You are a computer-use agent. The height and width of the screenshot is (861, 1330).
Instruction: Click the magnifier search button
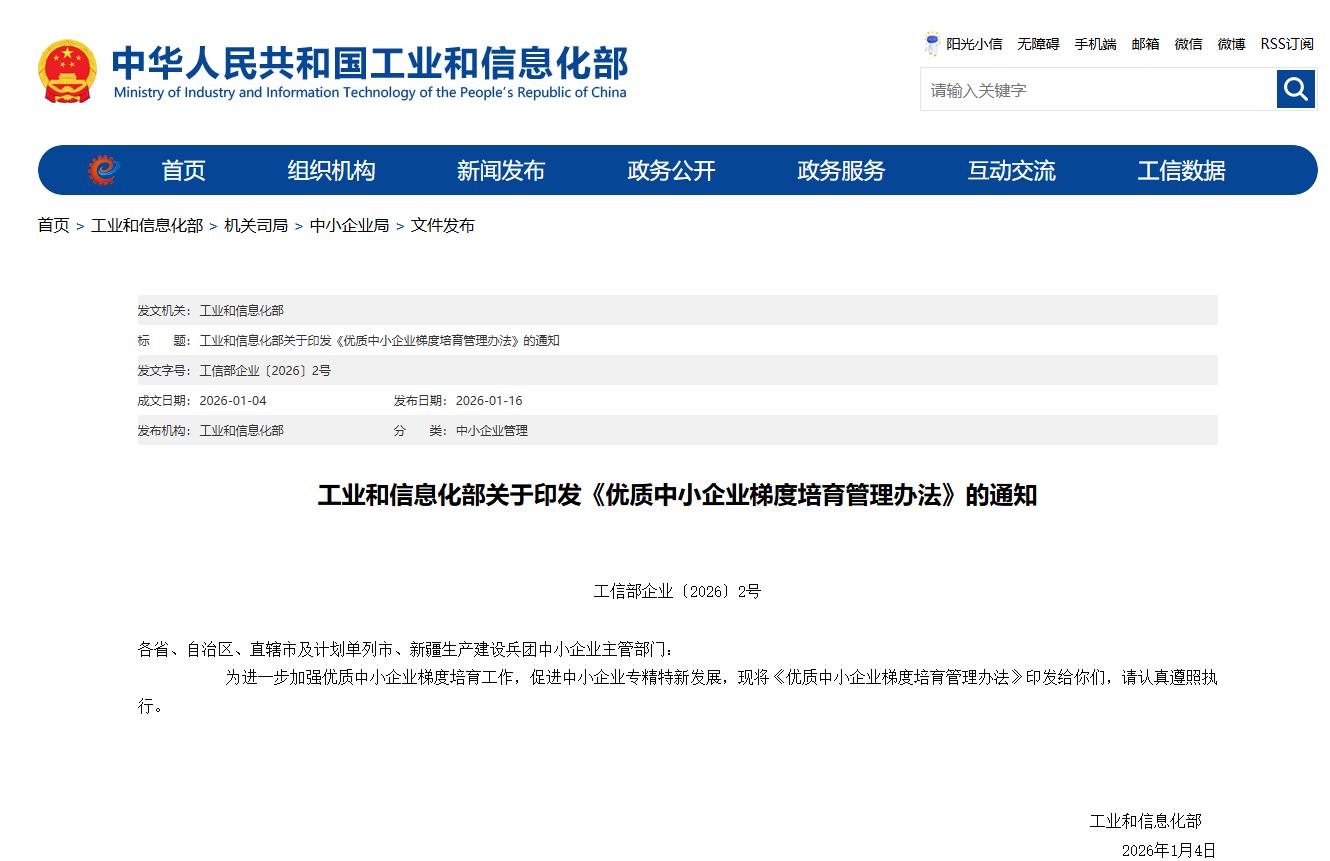[x=1295, y=90]
